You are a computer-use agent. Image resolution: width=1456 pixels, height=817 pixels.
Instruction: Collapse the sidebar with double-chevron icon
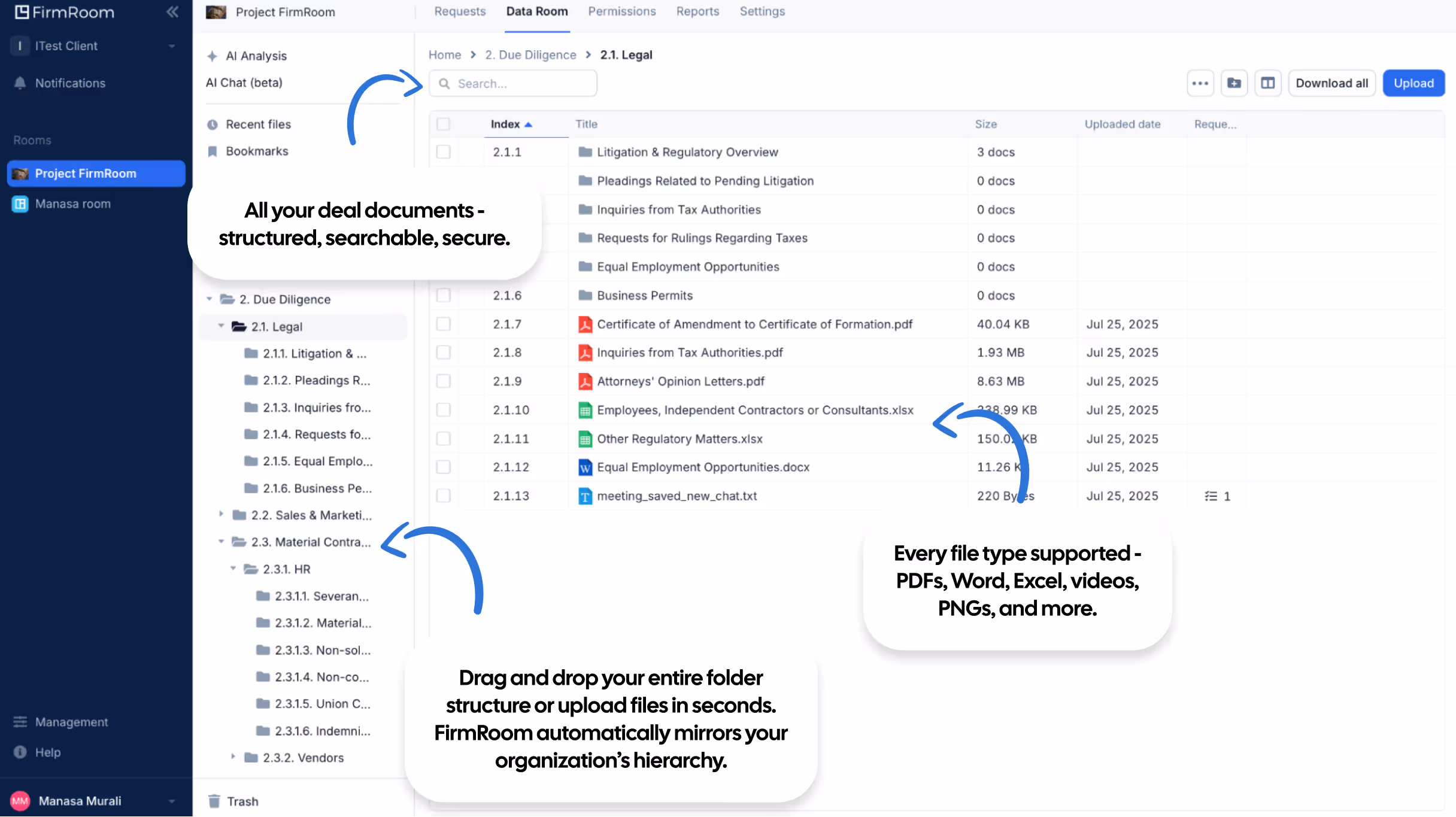pos(172,12)
